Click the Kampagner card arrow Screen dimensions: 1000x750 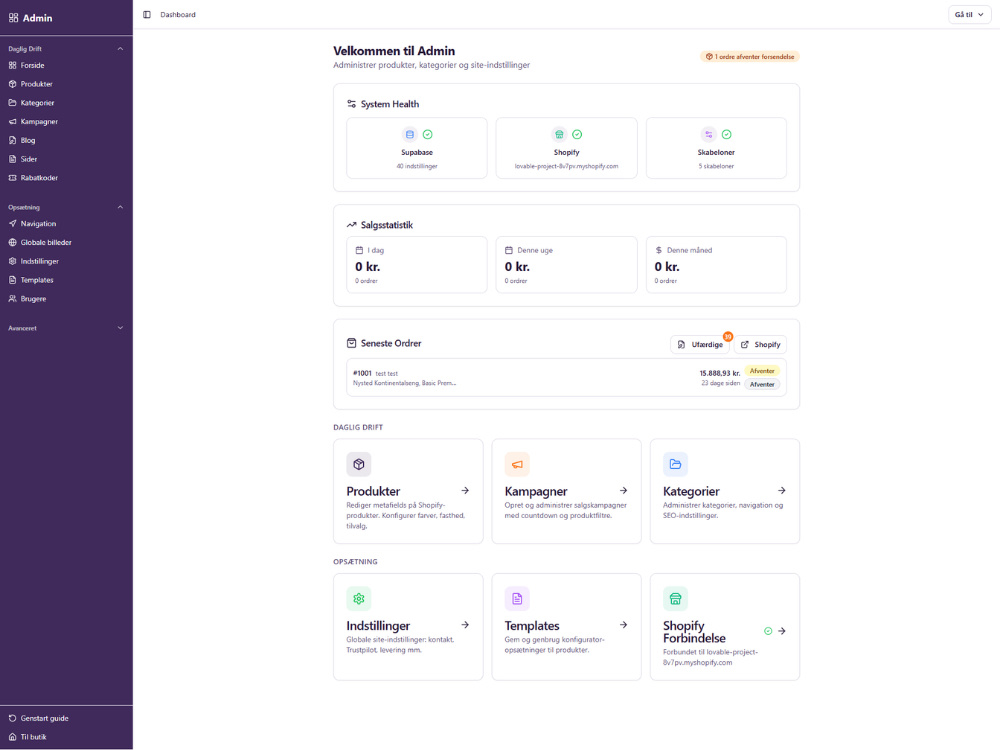[x=623, y=490]
